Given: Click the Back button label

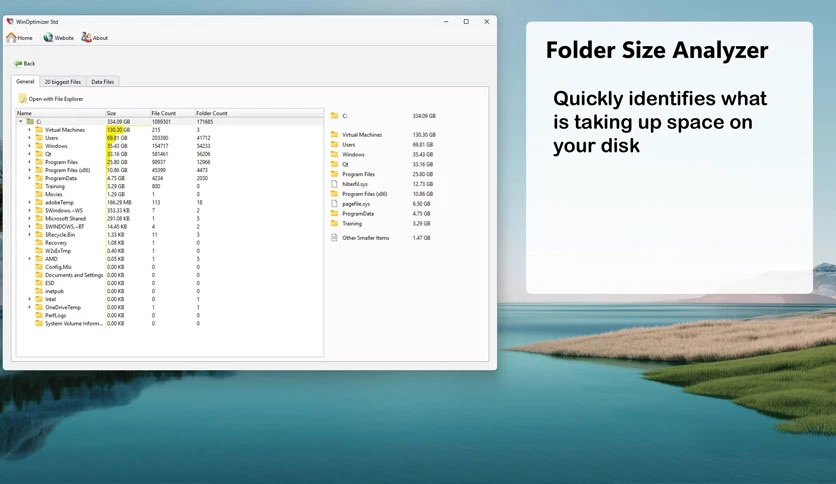Looking at the screenshot, I should [x=29, y=63].
